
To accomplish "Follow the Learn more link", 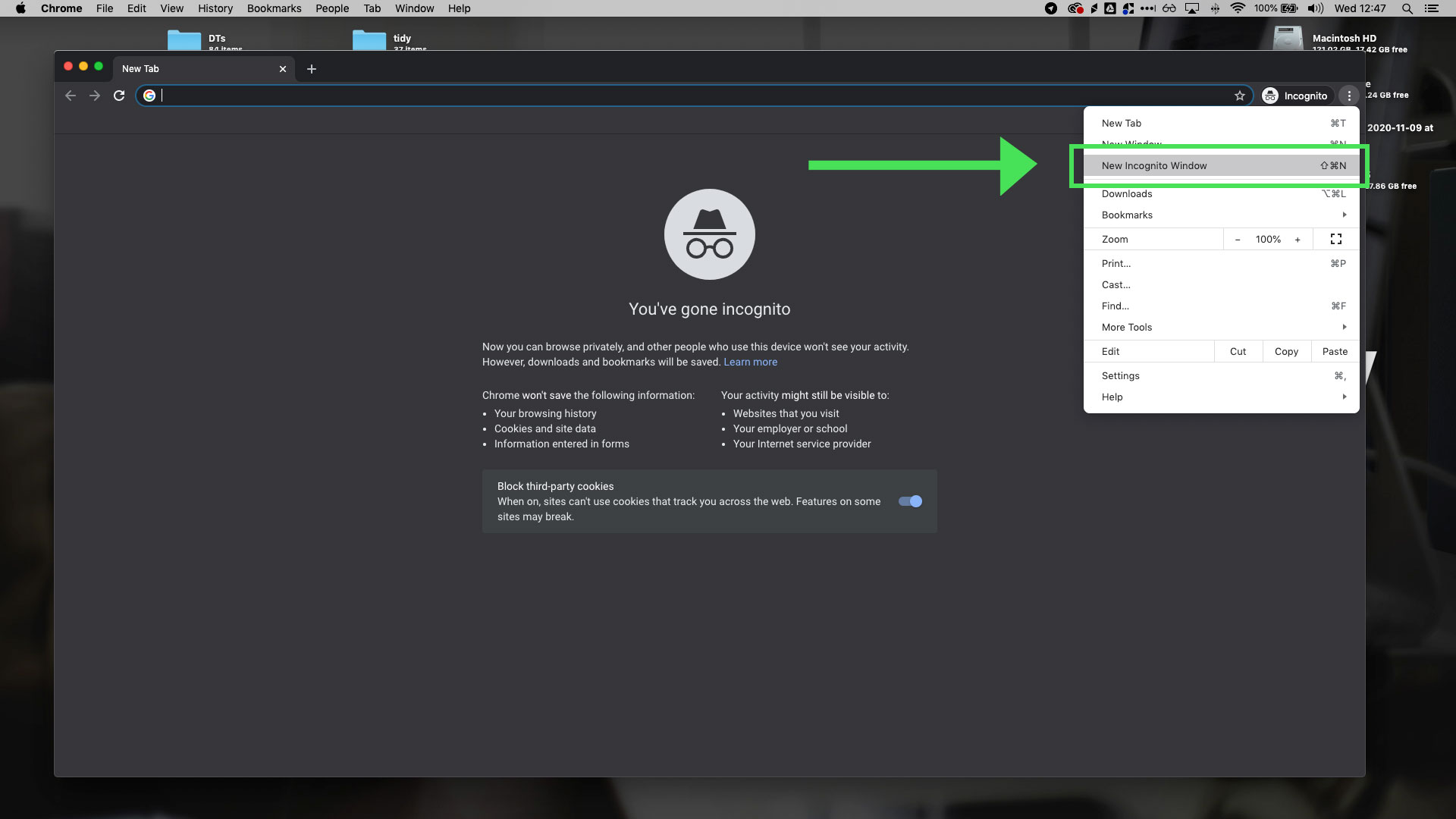I will click(x=750, y=362).
